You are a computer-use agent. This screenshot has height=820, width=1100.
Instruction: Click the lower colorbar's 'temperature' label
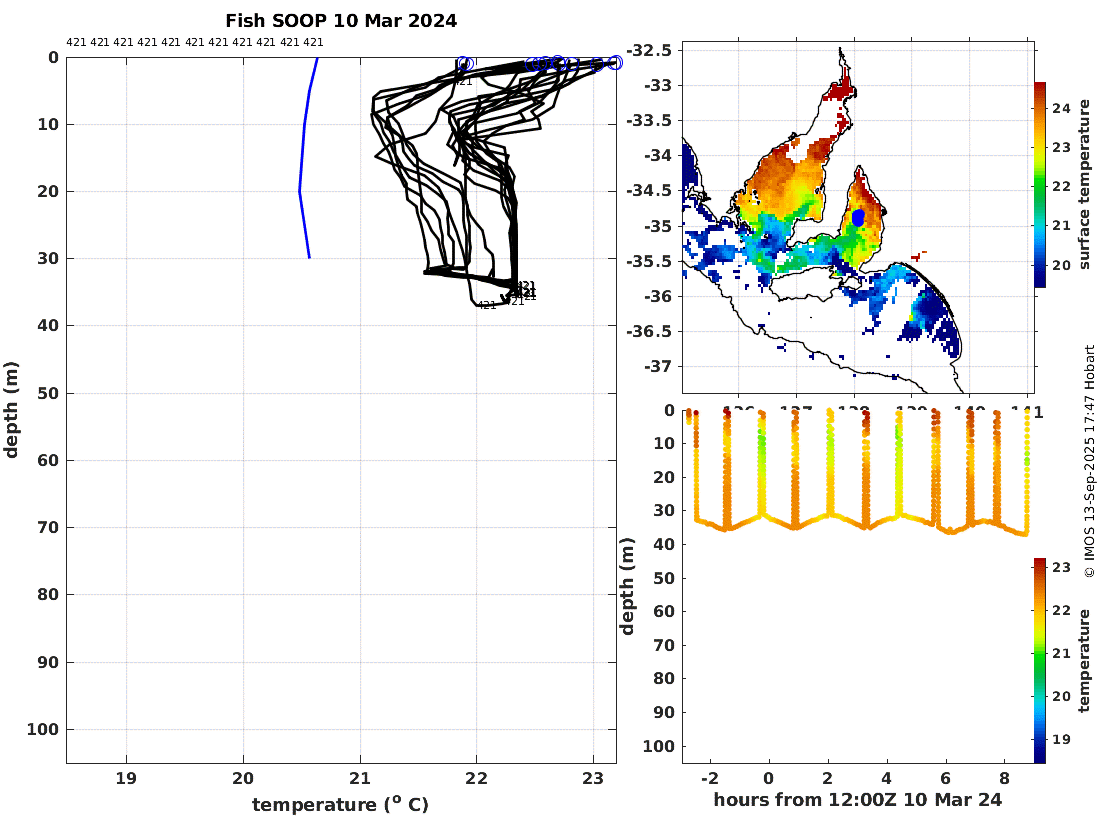point(1085,661)
